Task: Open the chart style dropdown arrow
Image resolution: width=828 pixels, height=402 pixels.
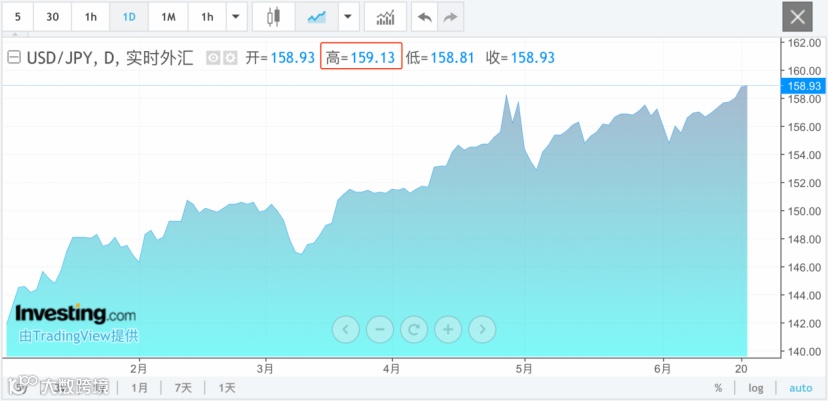Action: pos(347,17)
